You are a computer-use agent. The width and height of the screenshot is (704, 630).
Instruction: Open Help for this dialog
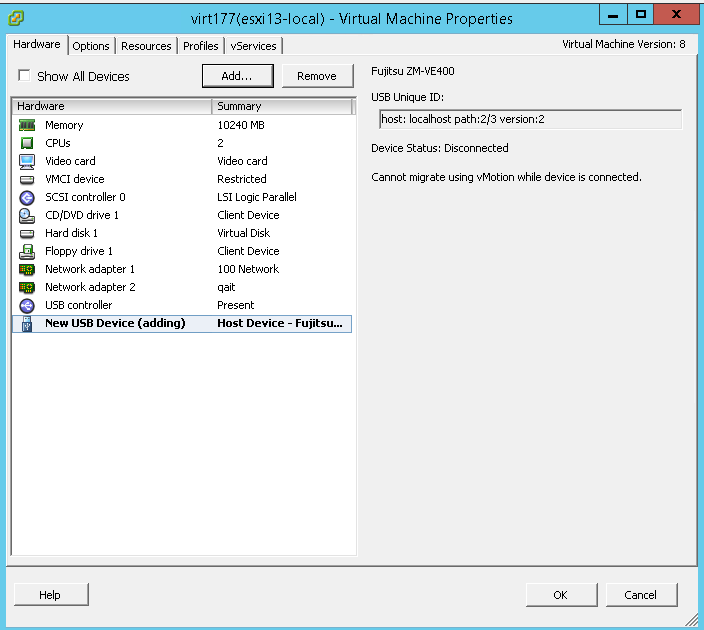coord(51,595)
